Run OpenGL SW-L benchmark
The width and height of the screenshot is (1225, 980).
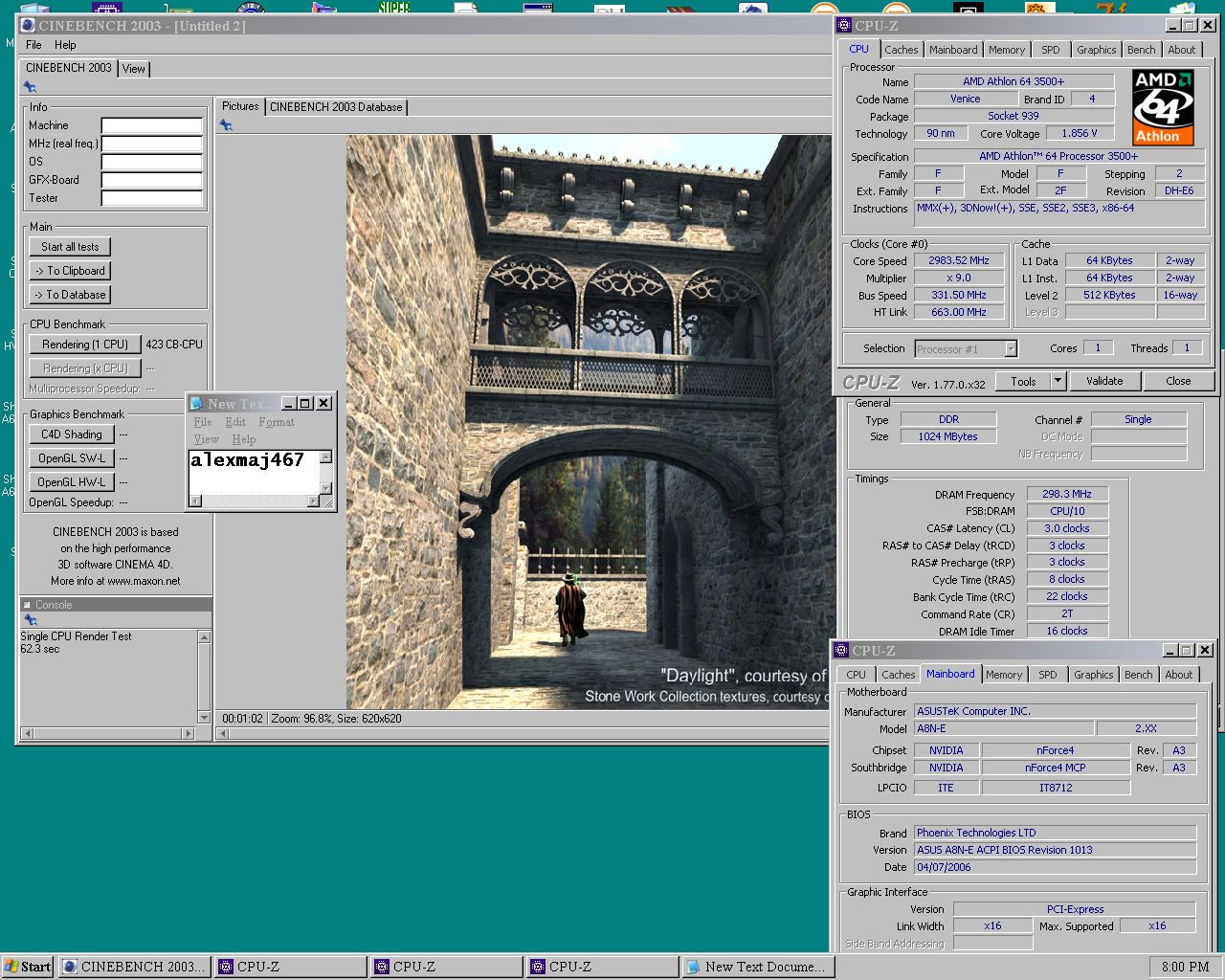(x=71, y=458)
